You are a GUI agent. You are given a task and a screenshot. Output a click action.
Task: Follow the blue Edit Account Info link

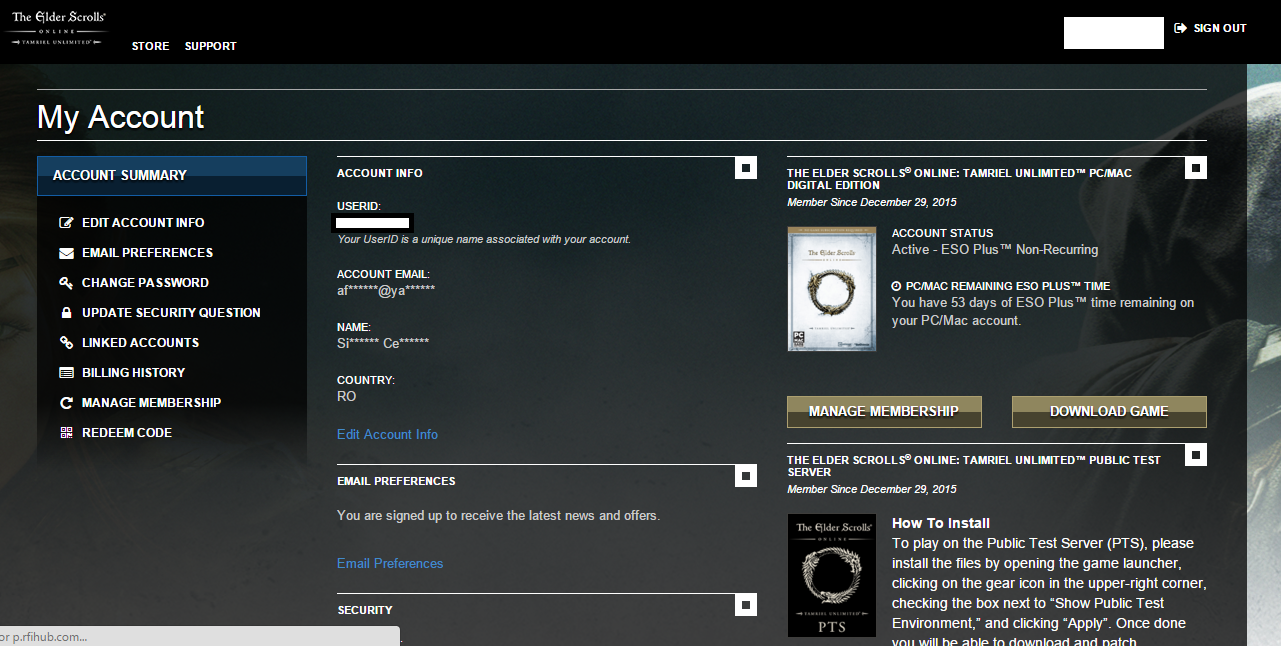(387, 434)
